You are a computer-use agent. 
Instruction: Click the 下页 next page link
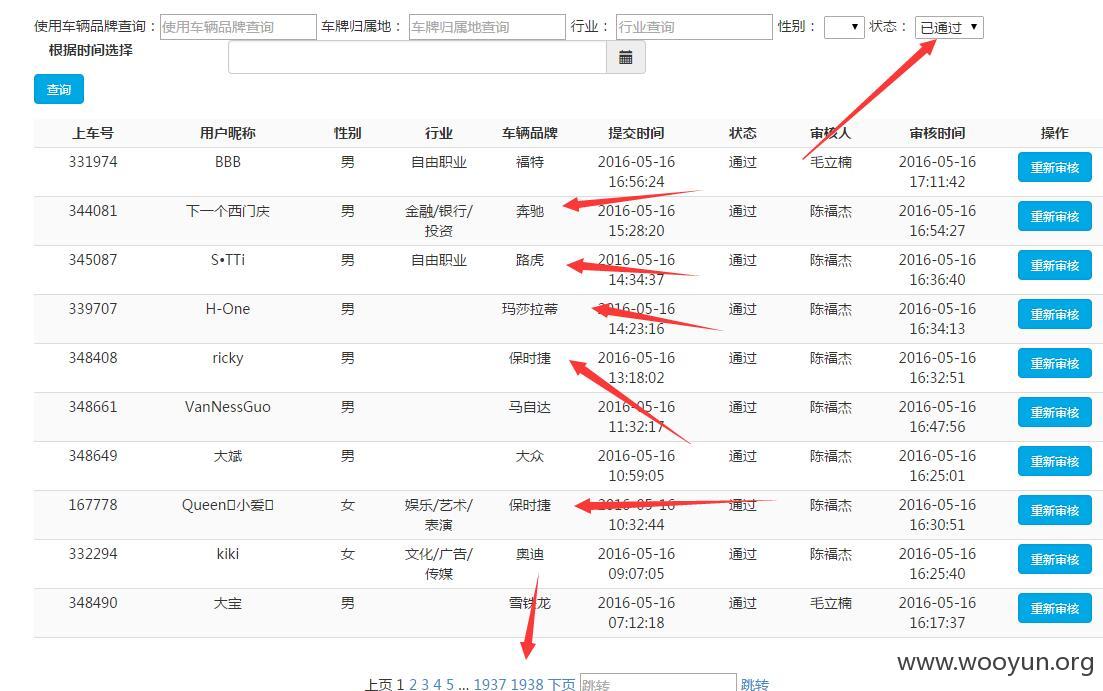pos(561,684)
